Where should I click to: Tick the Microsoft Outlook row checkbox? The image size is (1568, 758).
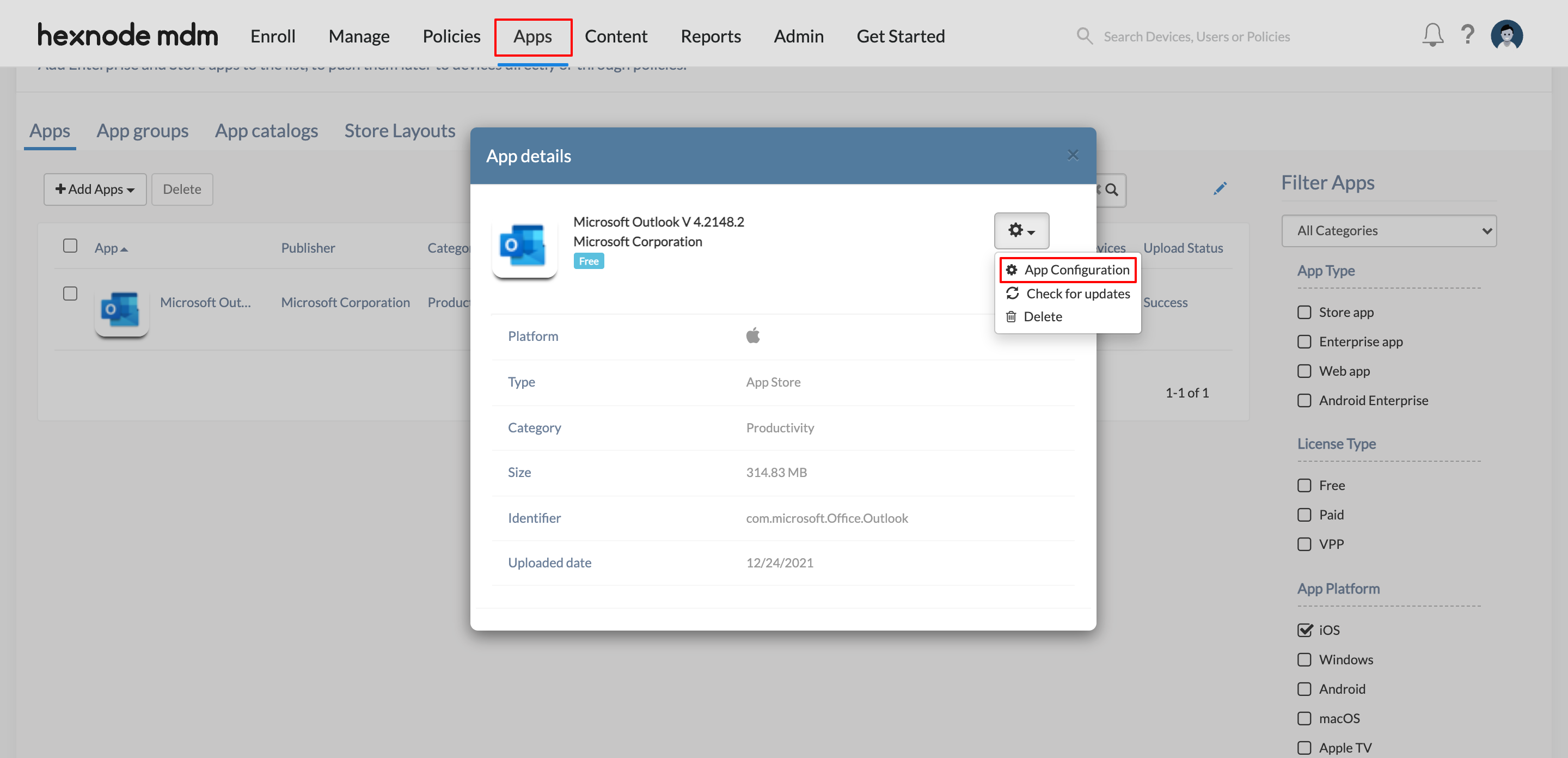tap(70, 294)
